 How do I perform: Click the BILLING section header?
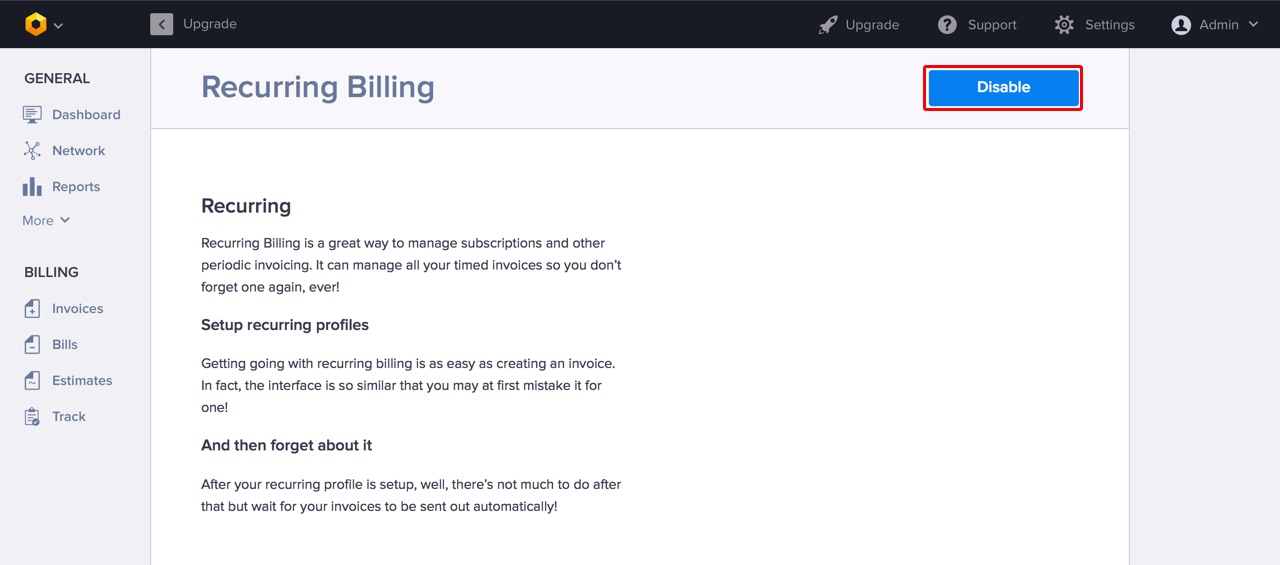point(51,272)
